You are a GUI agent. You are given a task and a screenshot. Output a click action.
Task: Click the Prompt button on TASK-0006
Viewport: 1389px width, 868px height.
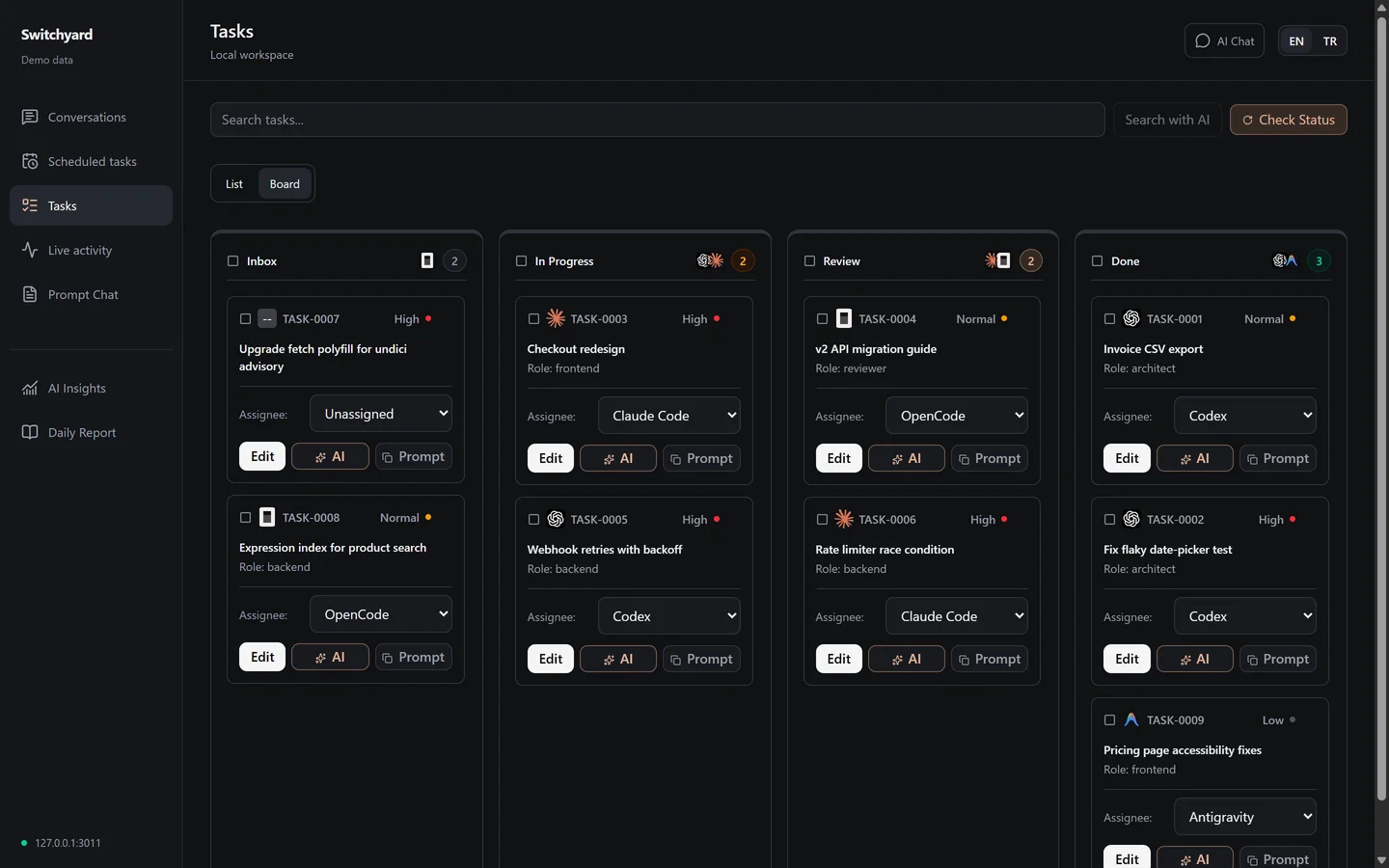click(990, 659)
